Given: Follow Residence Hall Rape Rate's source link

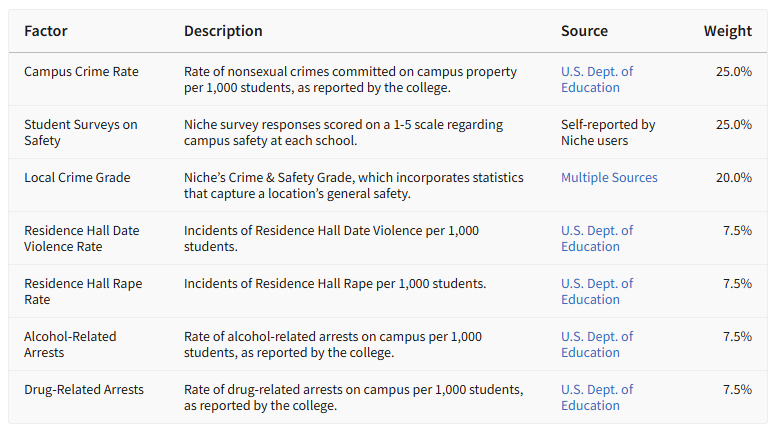Looking at the screenshot, I should tap(597, 291).
